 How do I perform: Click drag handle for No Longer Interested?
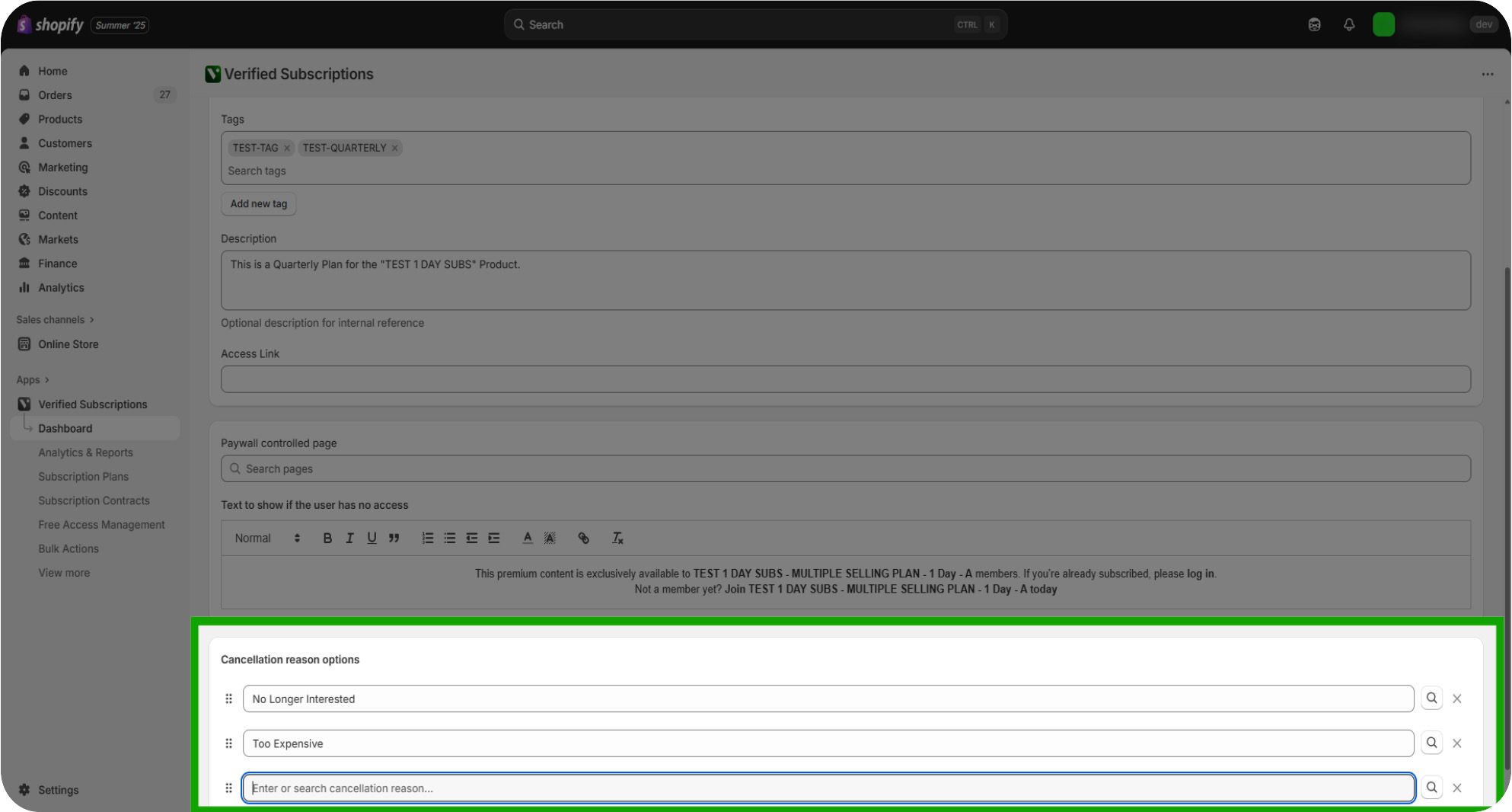click(228, 699)
